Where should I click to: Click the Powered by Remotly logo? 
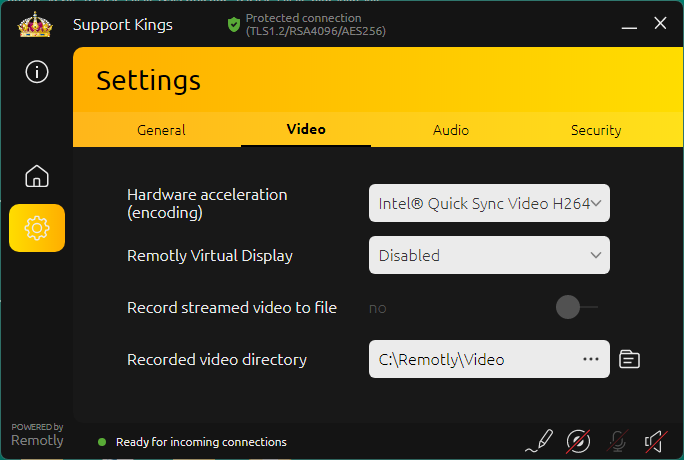pos(37,434)
